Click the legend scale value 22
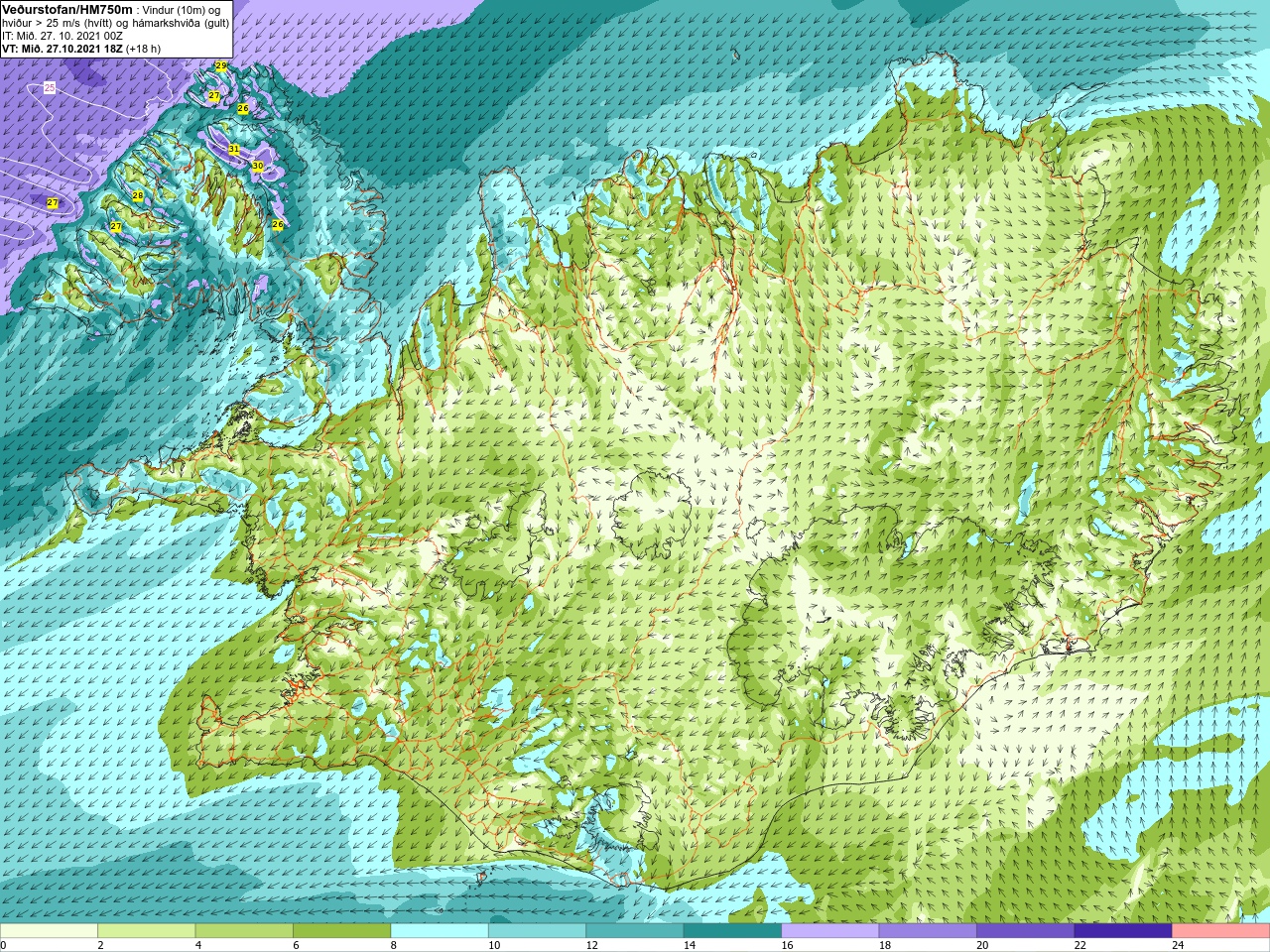 point(1080,945)
